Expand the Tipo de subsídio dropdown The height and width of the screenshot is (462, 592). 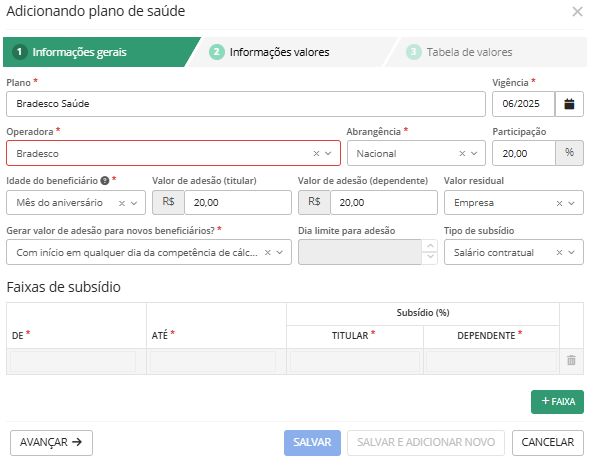tap(572, 252)
